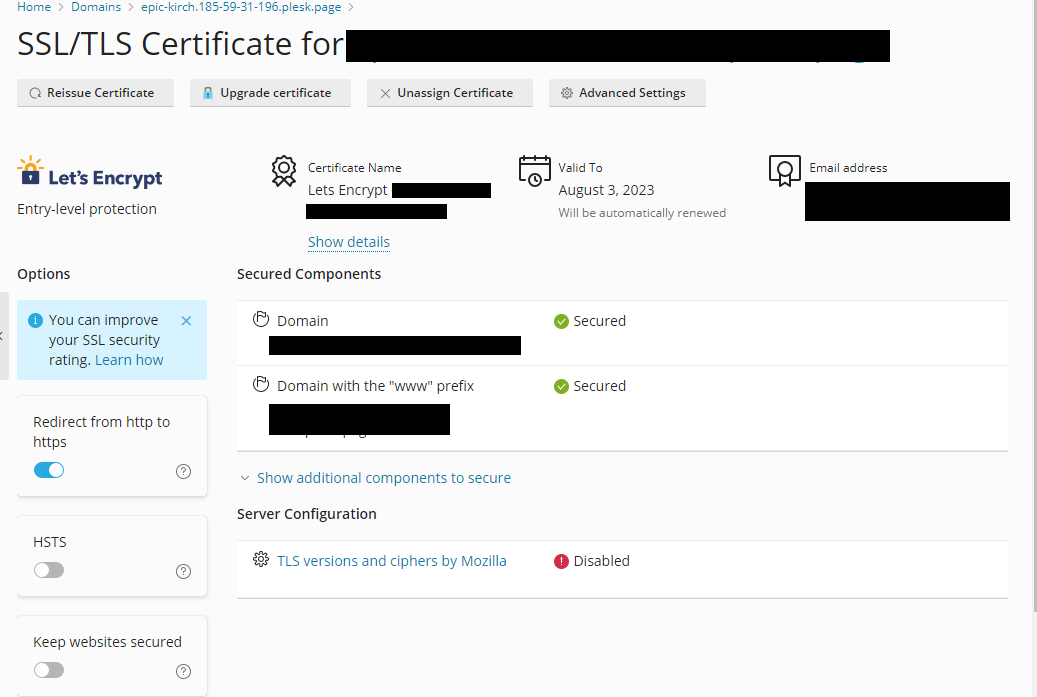Click the red Disabled status icon
This screenshot has width=1037, height=697.
[561, 561]
